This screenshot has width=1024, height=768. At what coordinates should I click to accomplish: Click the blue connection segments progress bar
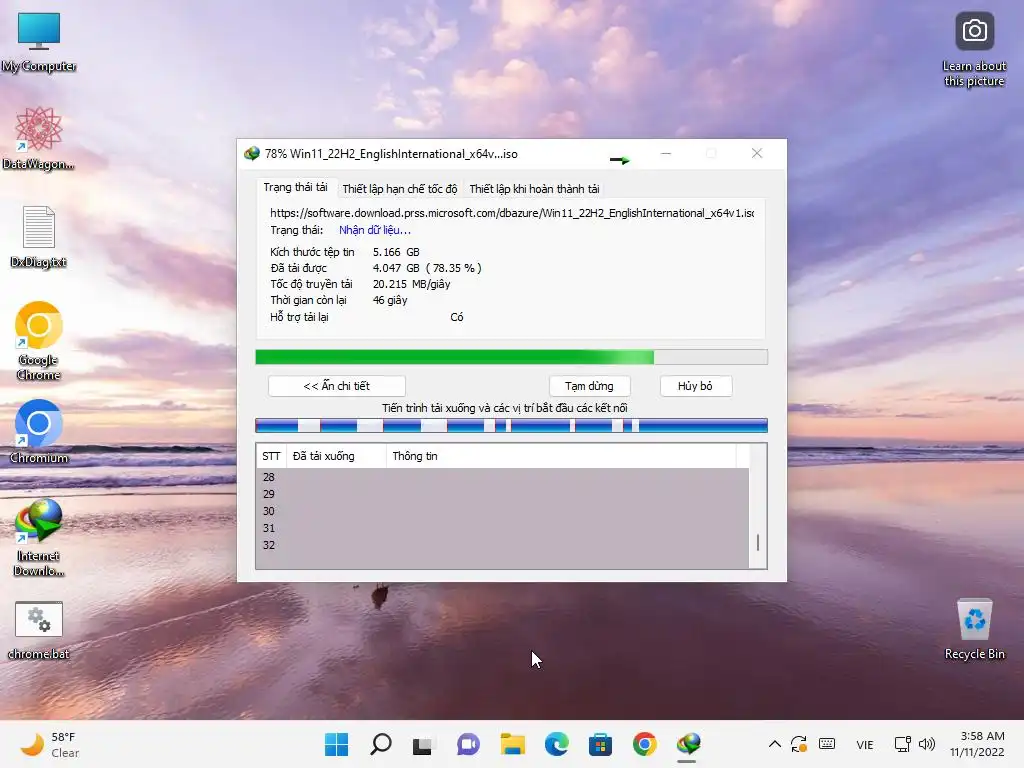[x=511, y=426]
